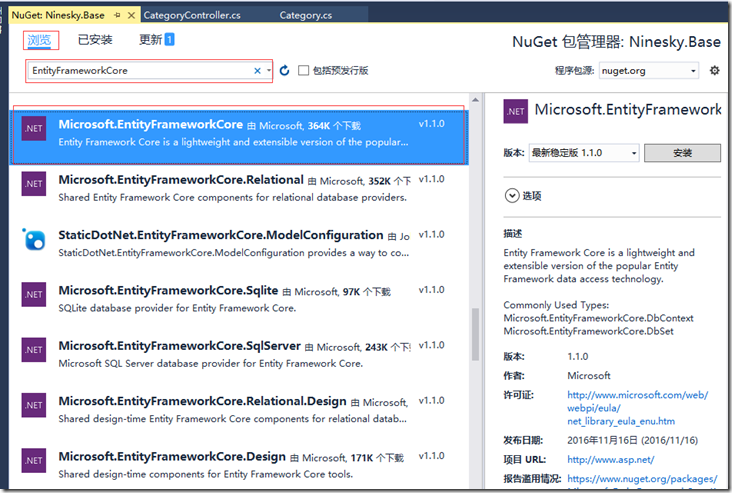Open project URL http://www.asp.net/
Viewport: 732px width, 493px height.
click(611, 459)
